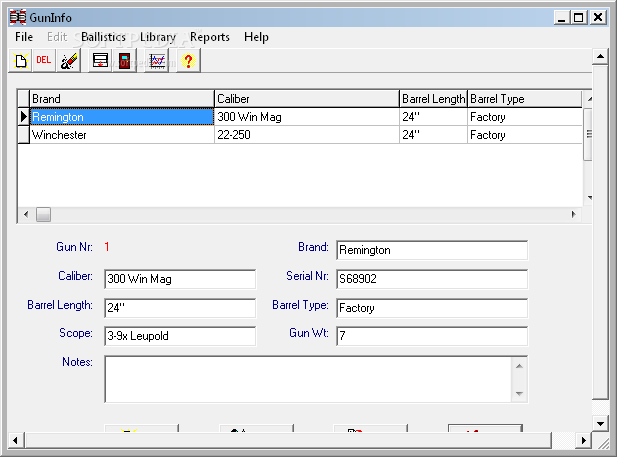617x457 pixels.
Task: Open the data table list toolbar icon
Action: pyautogui.click(x=100, y=61)
